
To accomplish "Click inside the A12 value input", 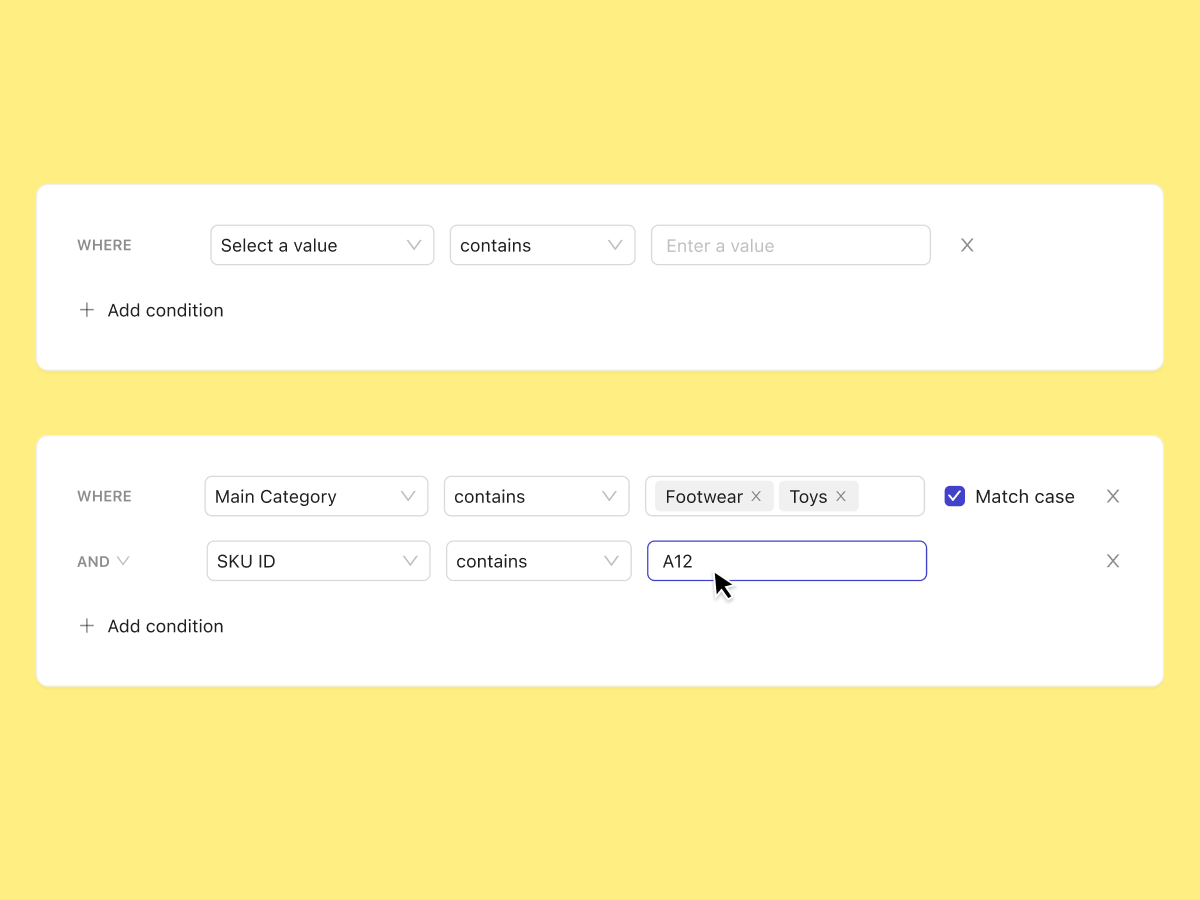I will coord(786,561).
